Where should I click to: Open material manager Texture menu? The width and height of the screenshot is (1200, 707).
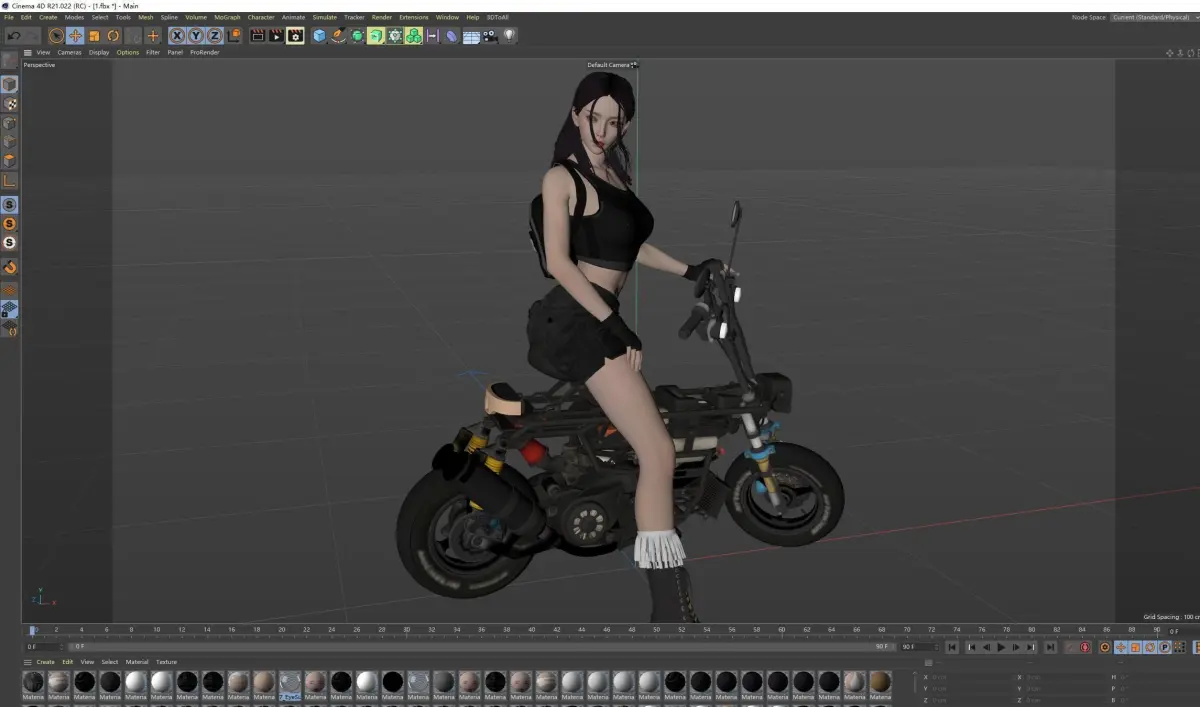[x=166, y=662]
